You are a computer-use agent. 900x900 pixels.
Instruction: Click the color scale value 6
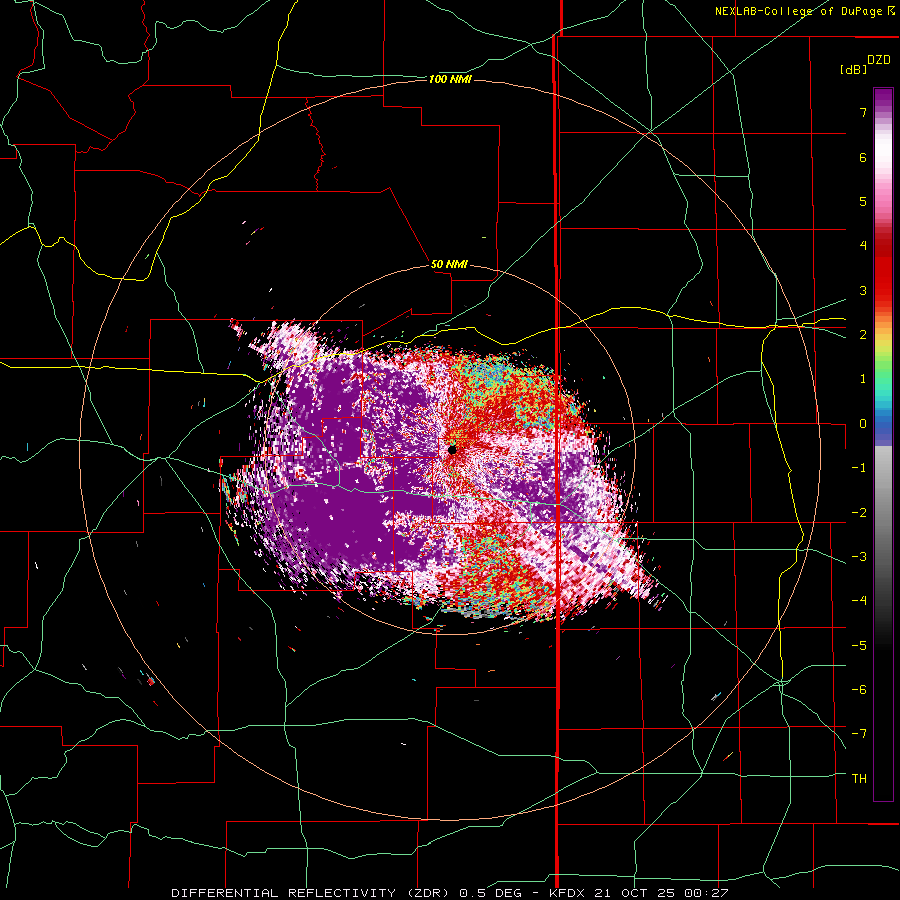[863, 157]
